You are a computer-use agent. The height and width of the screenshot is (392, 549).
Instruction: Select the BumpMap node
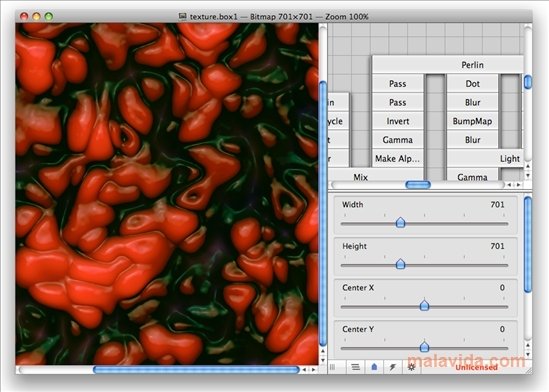[x=472, y=121]
